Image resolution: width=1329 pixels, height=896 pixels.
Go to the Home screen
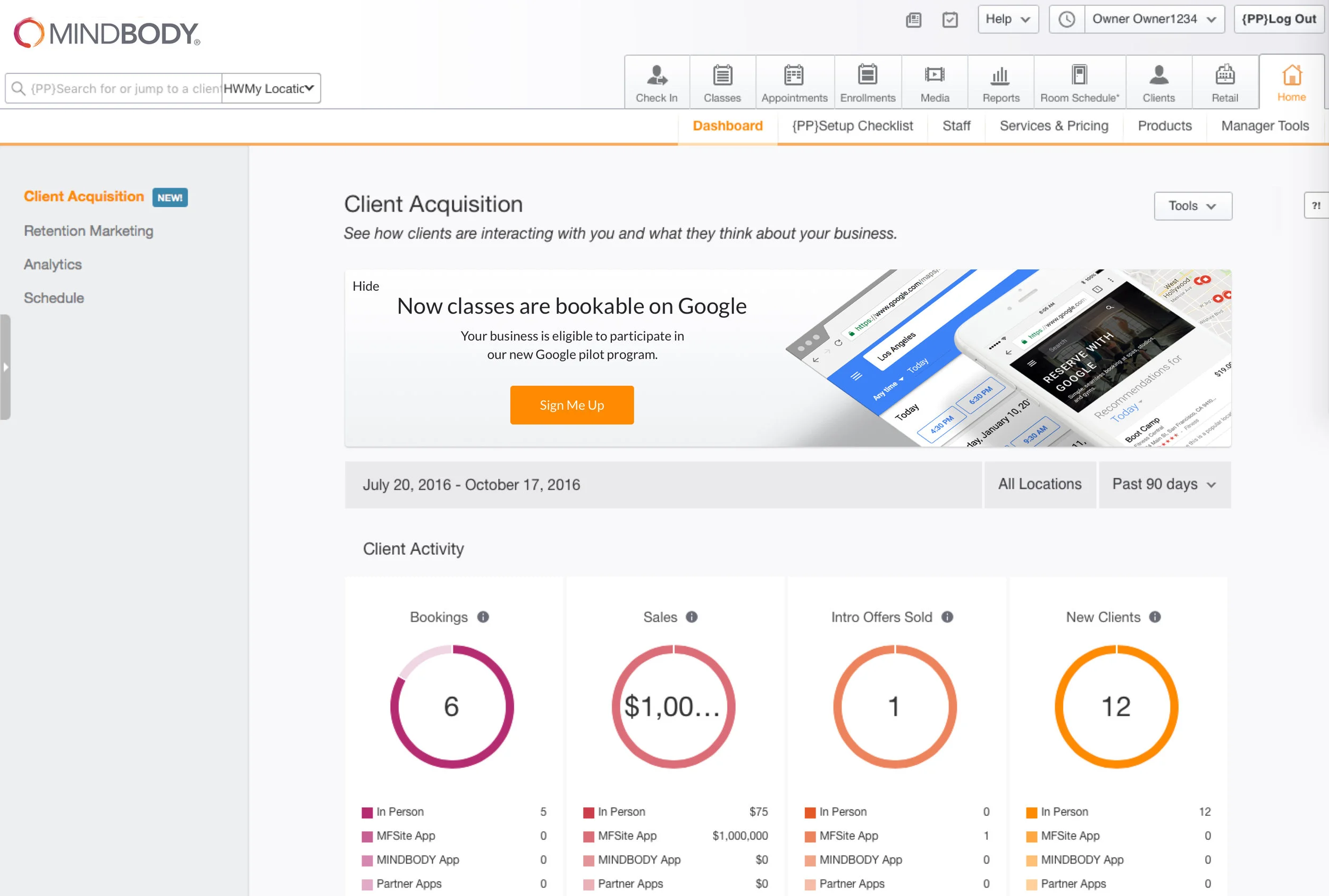[1291, 82]
